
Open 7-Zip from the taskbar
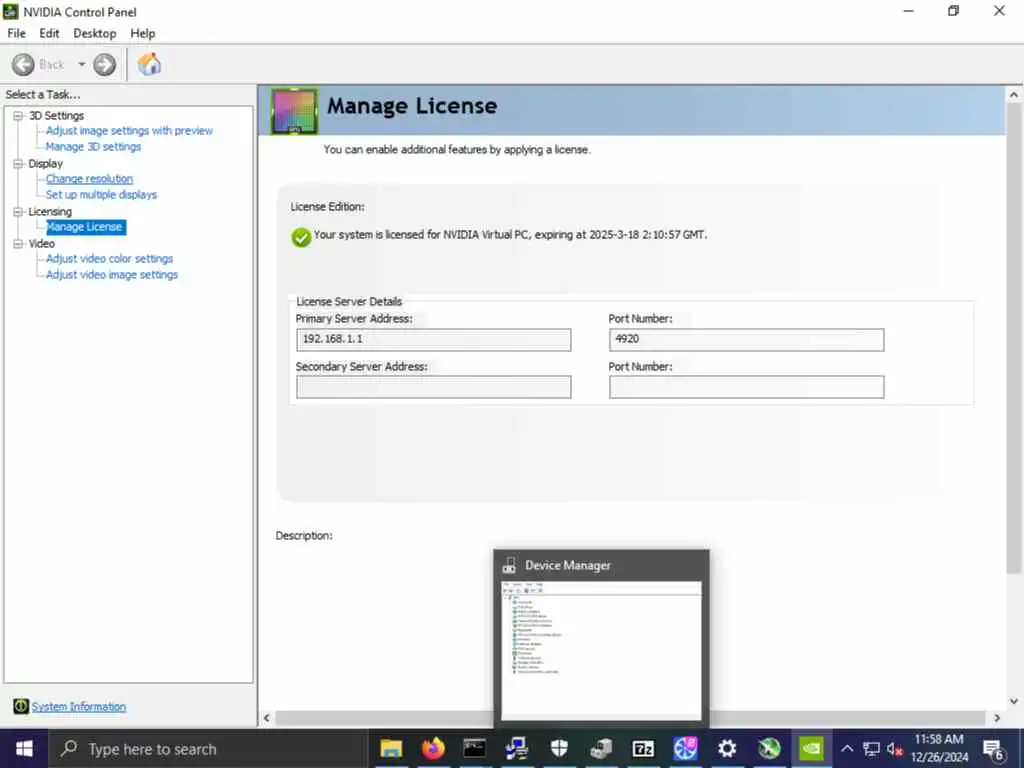click(x=643, y=748)
